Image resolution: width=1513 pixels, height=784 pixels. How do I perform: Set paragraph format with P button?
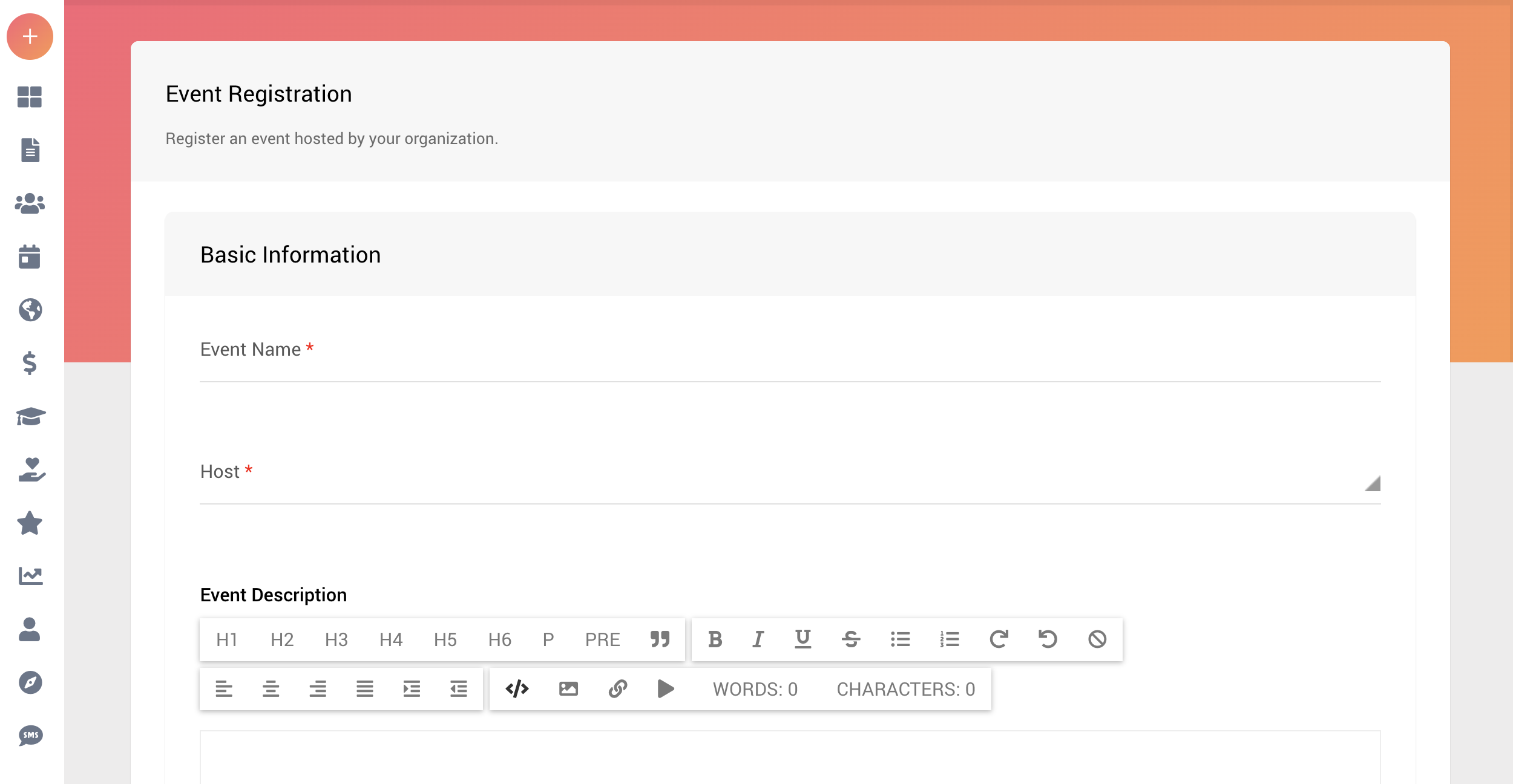click(548, 639)
